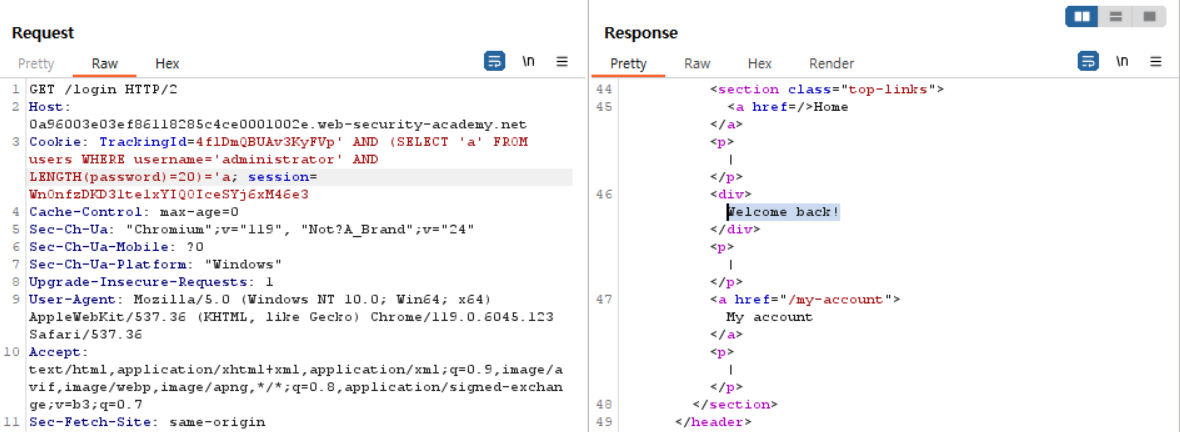
Task: Click the Cache-Control header line
Action: (134, 211)
